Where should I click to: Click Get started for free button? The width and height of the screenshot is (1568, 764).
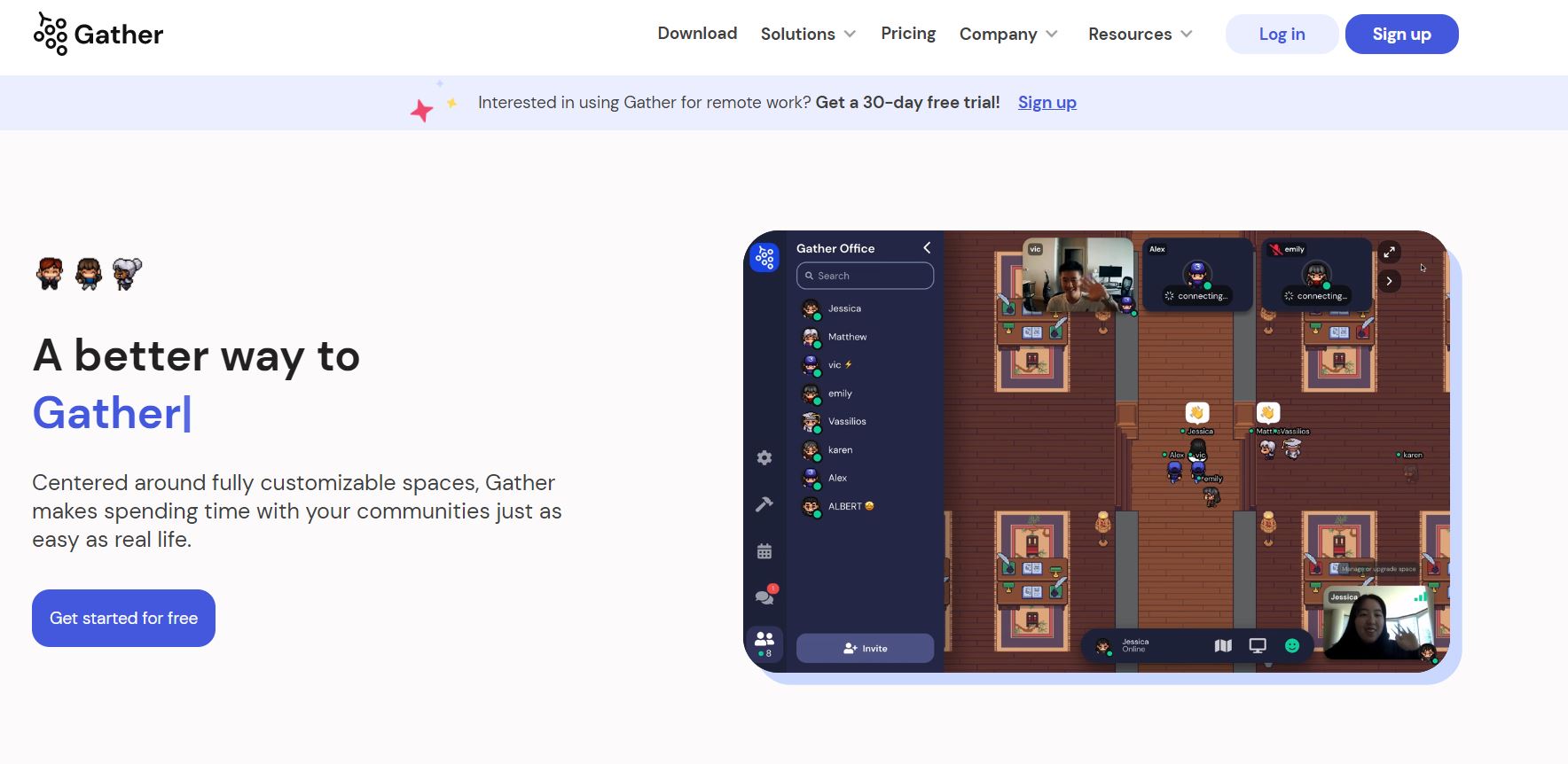point(123,618)
